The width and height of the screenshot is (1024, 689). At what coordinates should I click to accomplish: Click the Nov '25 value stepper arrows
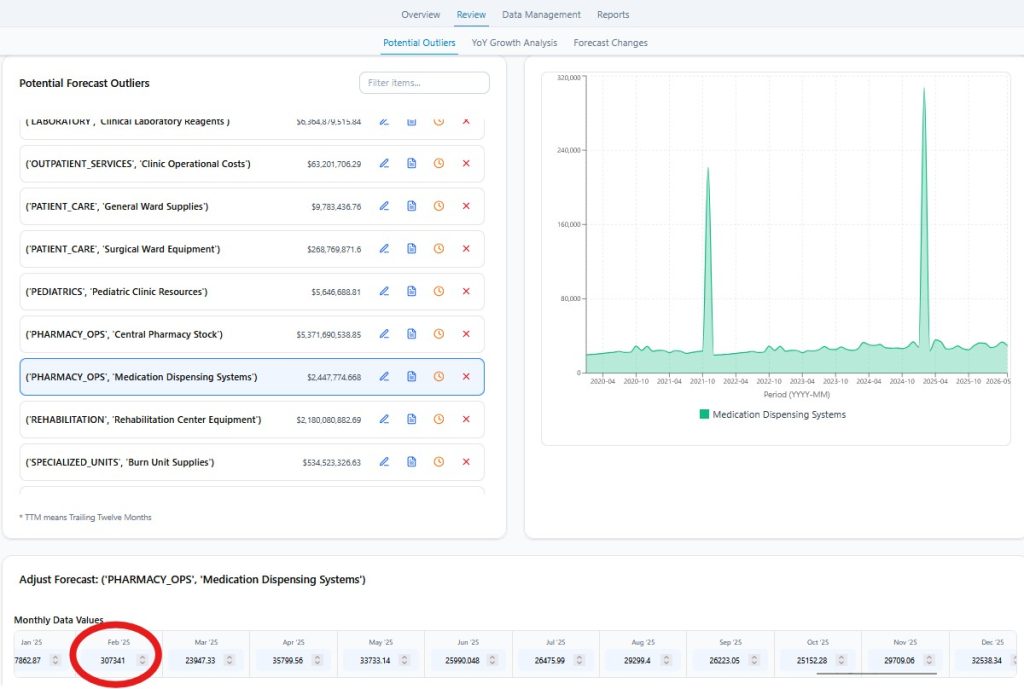pos(929,660)
